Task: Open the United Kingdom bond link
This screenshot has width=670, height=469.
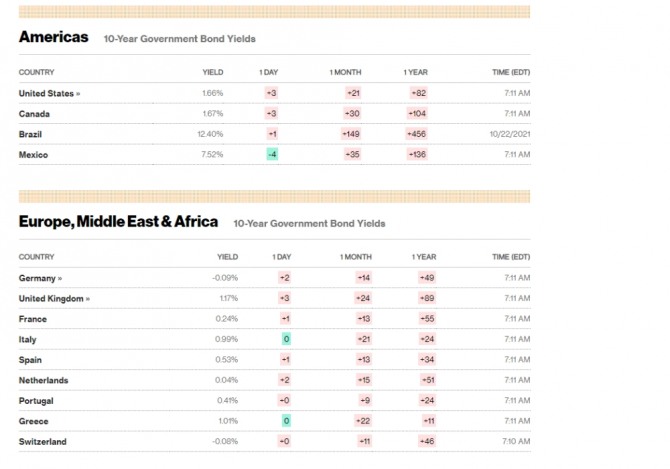Action: pyautogui.click(x=52, y=298)
